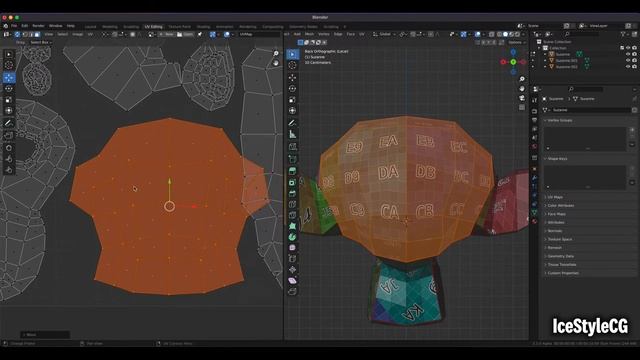Select the Spin tool
The width and height of the screenshot is (640, 360).
[x=292, y=237]
